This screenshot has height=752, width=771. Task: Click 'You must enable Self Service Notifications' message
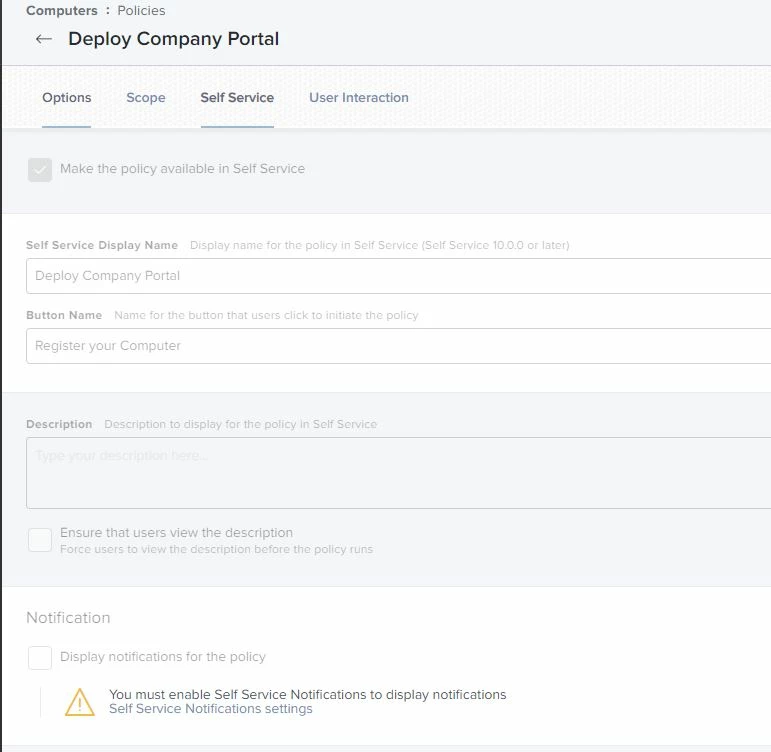click(307, 694)
